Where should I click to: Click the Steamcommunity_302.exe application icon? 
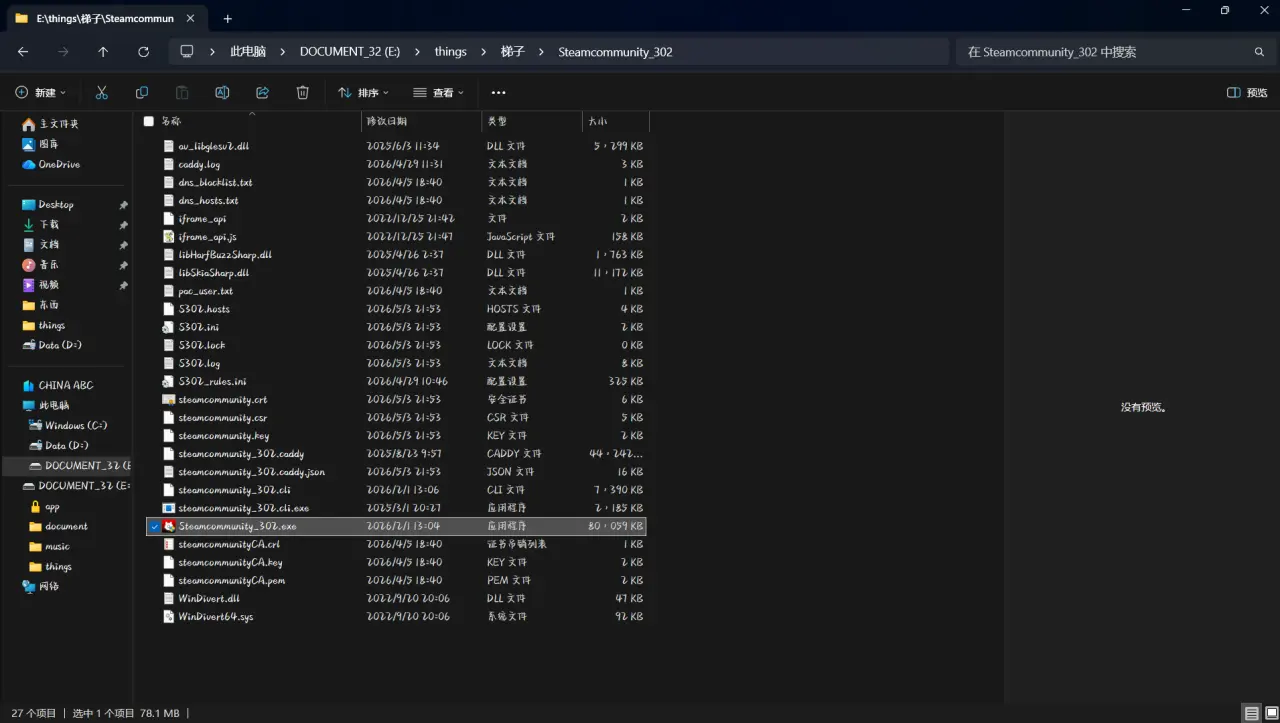click(169, 526)
